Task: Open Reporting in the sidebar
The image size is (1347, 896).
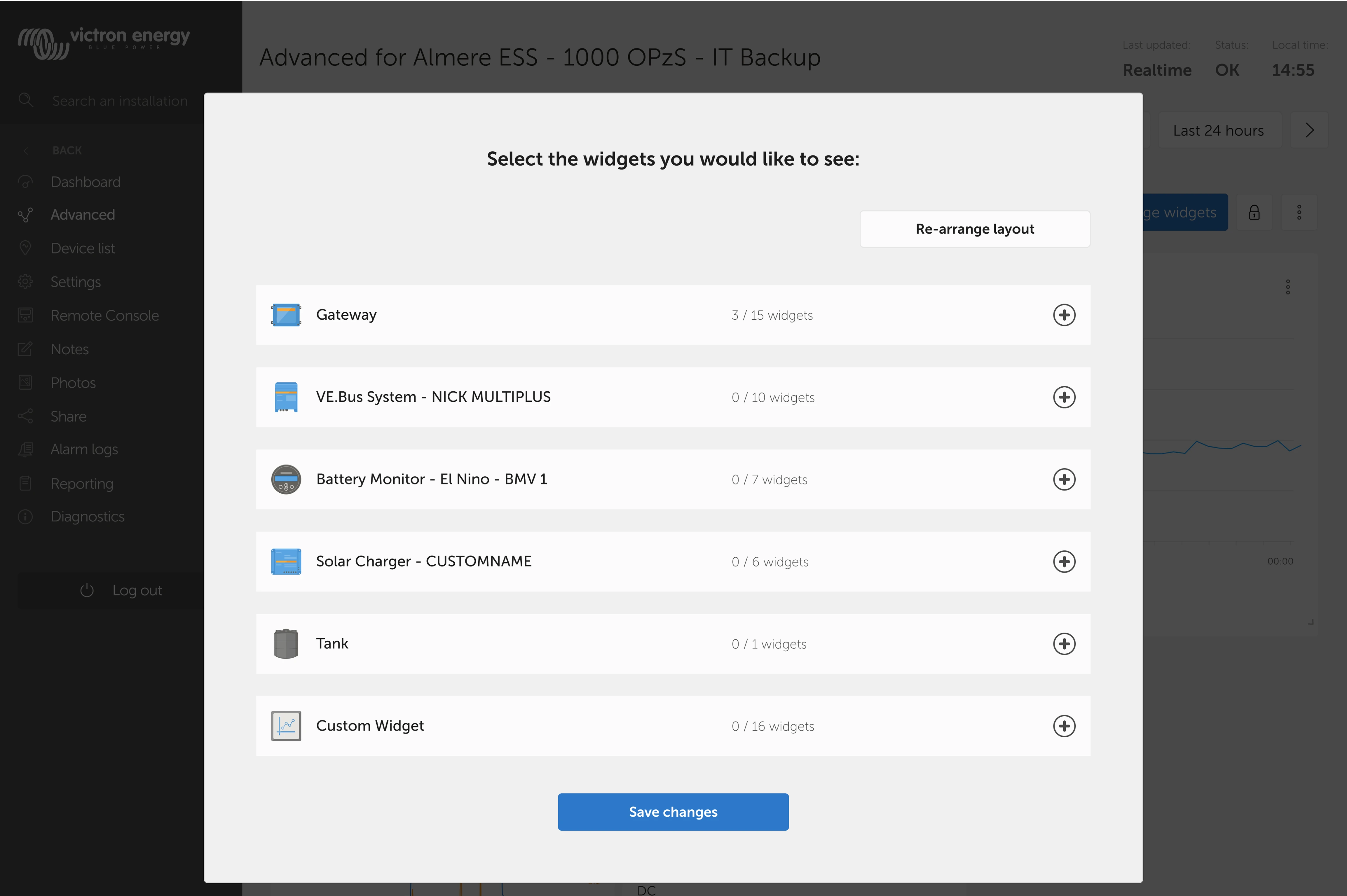Action: click(82, 484)
